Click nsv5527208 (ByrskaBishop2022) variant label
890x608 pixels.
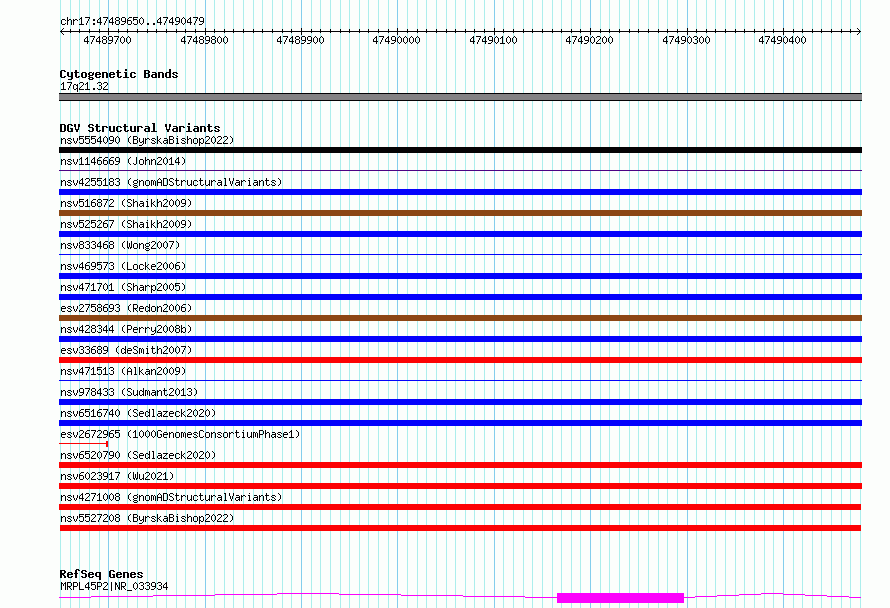147,518
